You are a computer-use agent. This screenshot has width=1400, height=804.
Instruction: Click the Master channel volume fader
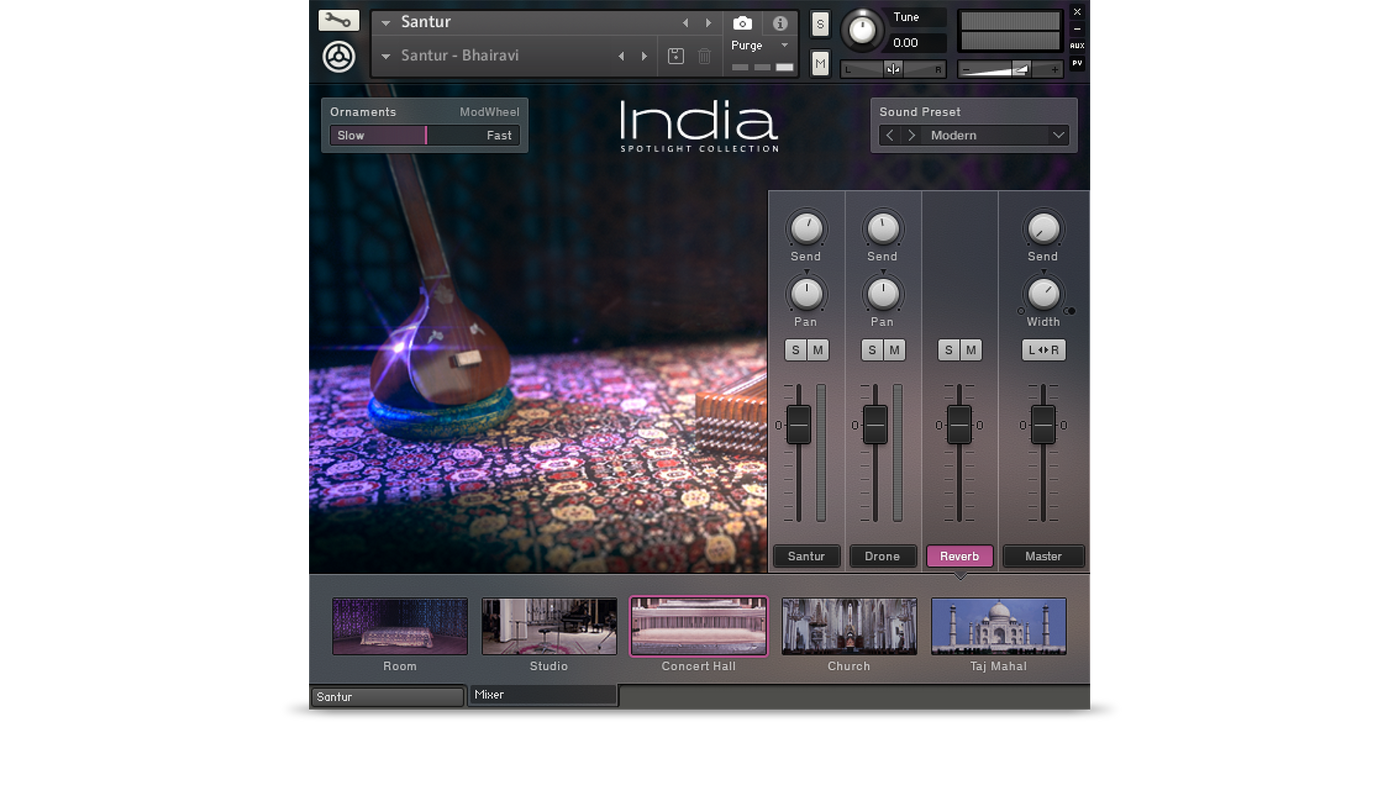point(1043,425)
